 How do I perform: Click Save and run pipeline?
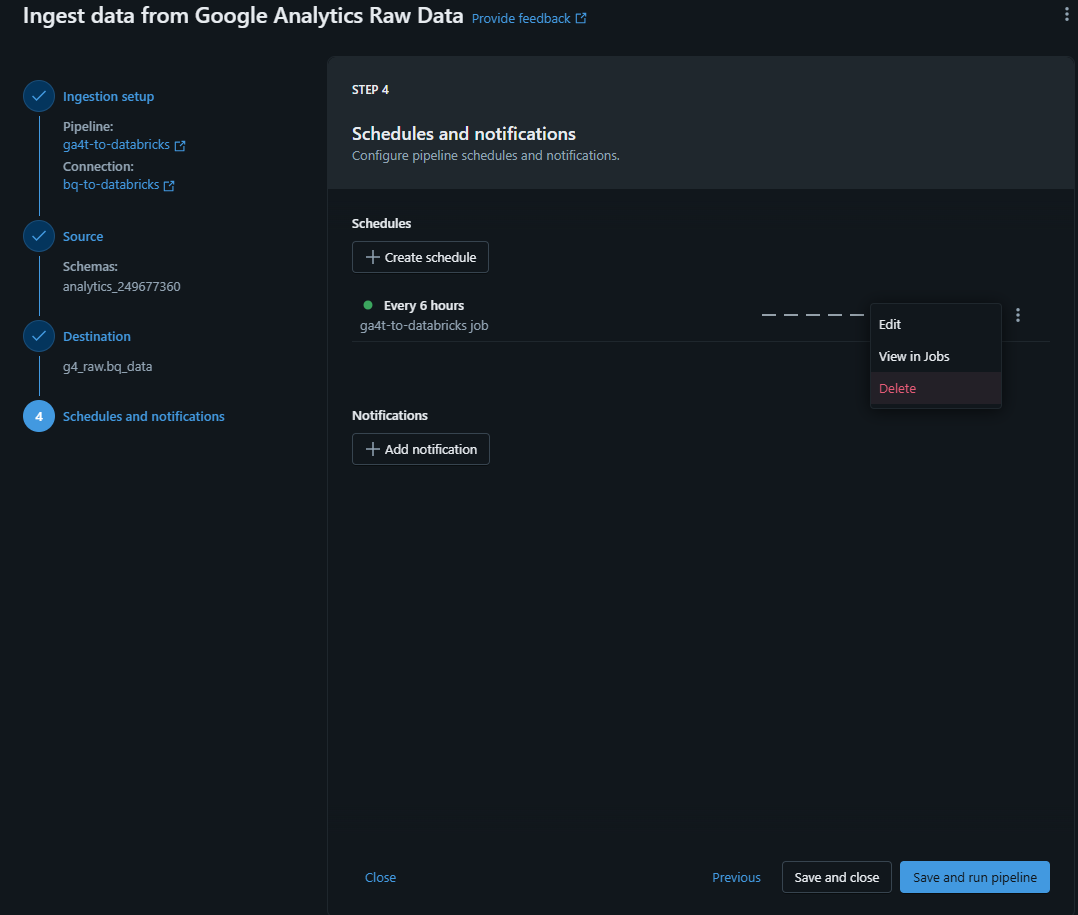(x=974, y=877)
